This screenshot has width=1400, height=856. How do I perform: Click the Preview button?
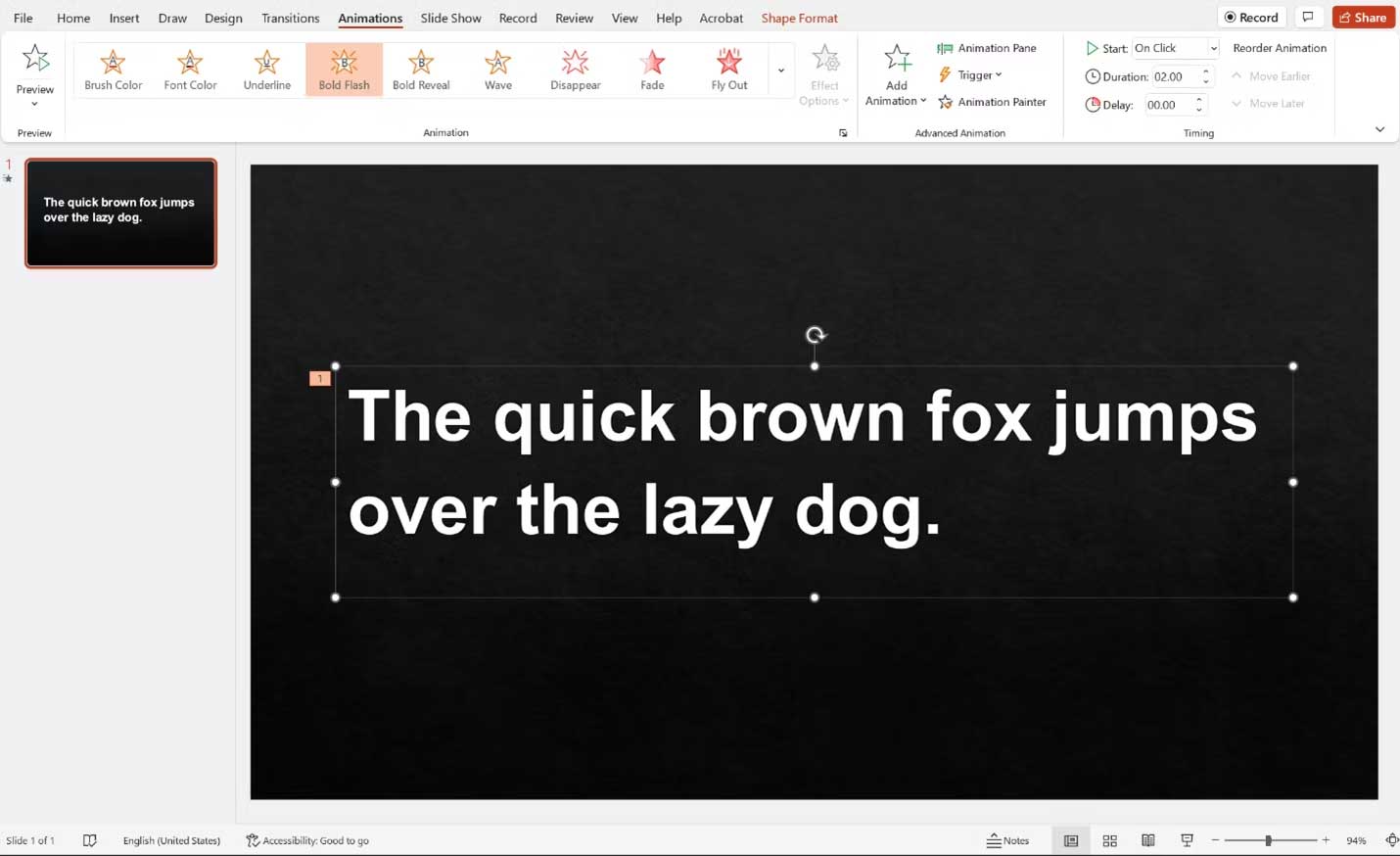click(x=35, y=67)
